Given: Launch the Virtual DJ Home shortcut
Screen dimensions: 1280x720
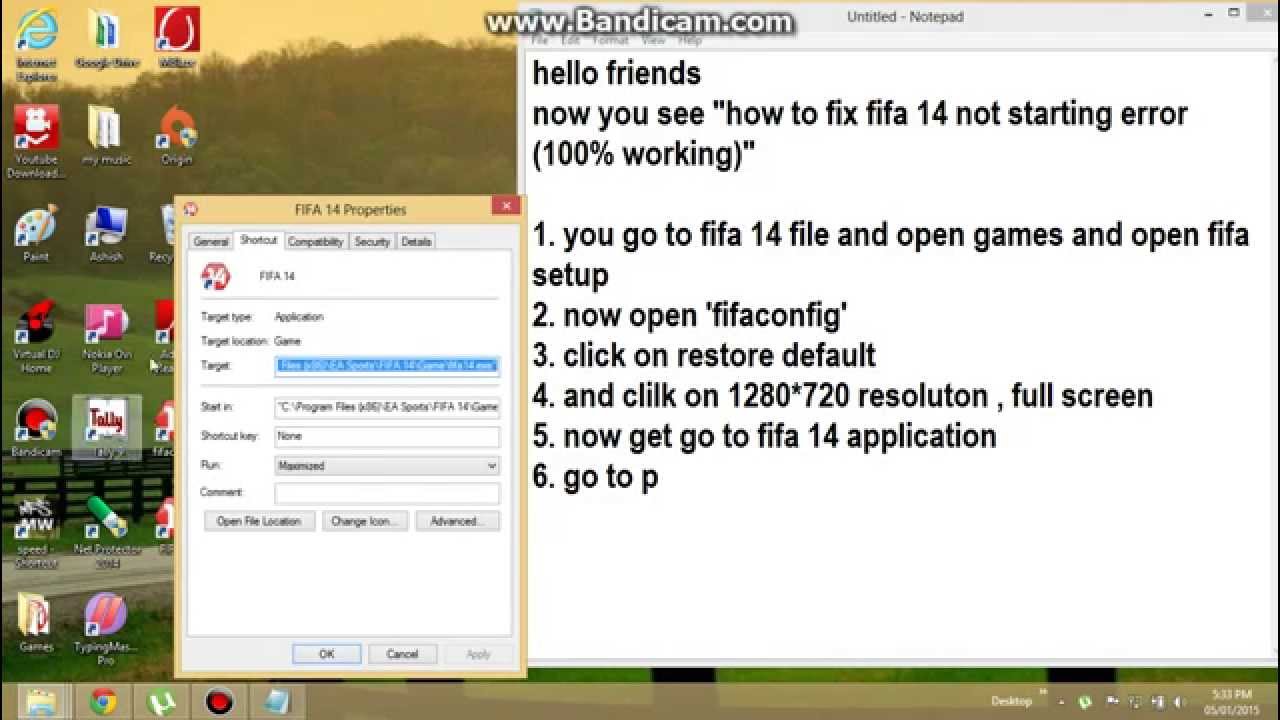Looking at the screenshot, I should tap(36, 337).
